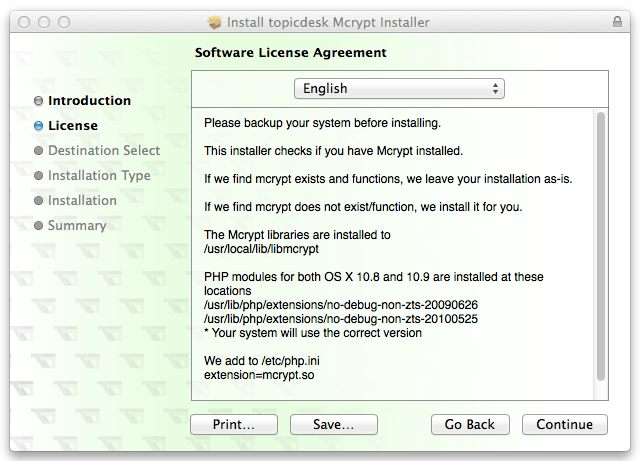Click text 'Please backup your system before installing.'
This screenshot has height=461, width=642.
(x=323, y=123)
